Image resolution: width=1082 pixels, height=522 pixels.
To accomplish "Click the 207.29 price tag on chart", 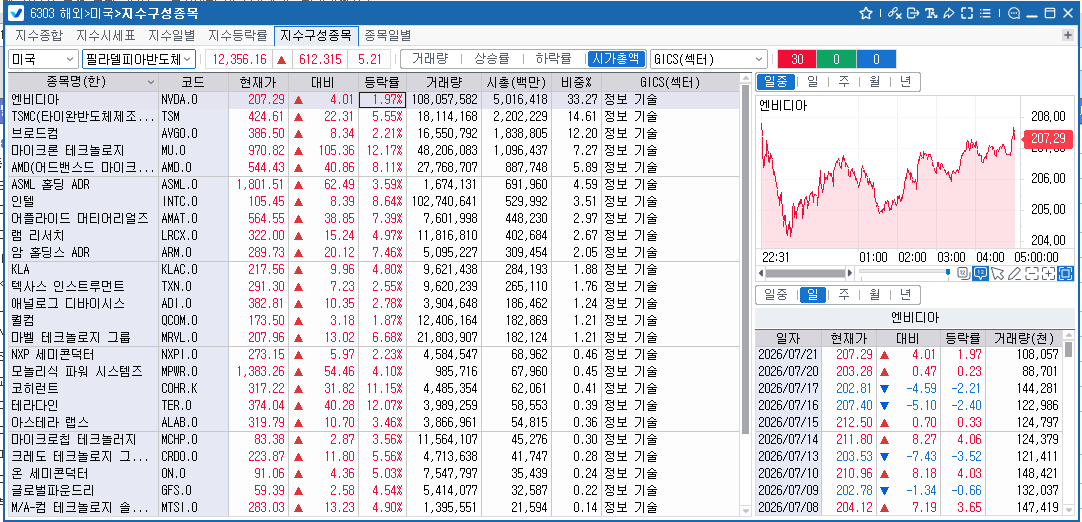I will 1047,138.
